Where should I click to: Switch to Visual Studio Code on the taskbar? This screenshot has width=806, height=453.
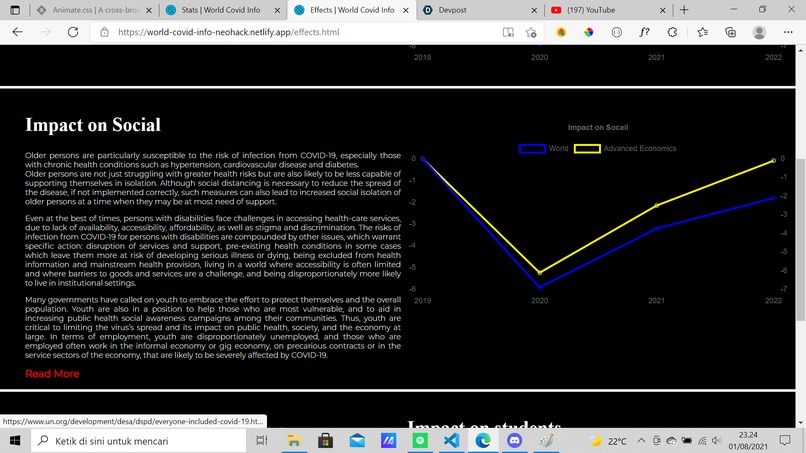(451, 441)
